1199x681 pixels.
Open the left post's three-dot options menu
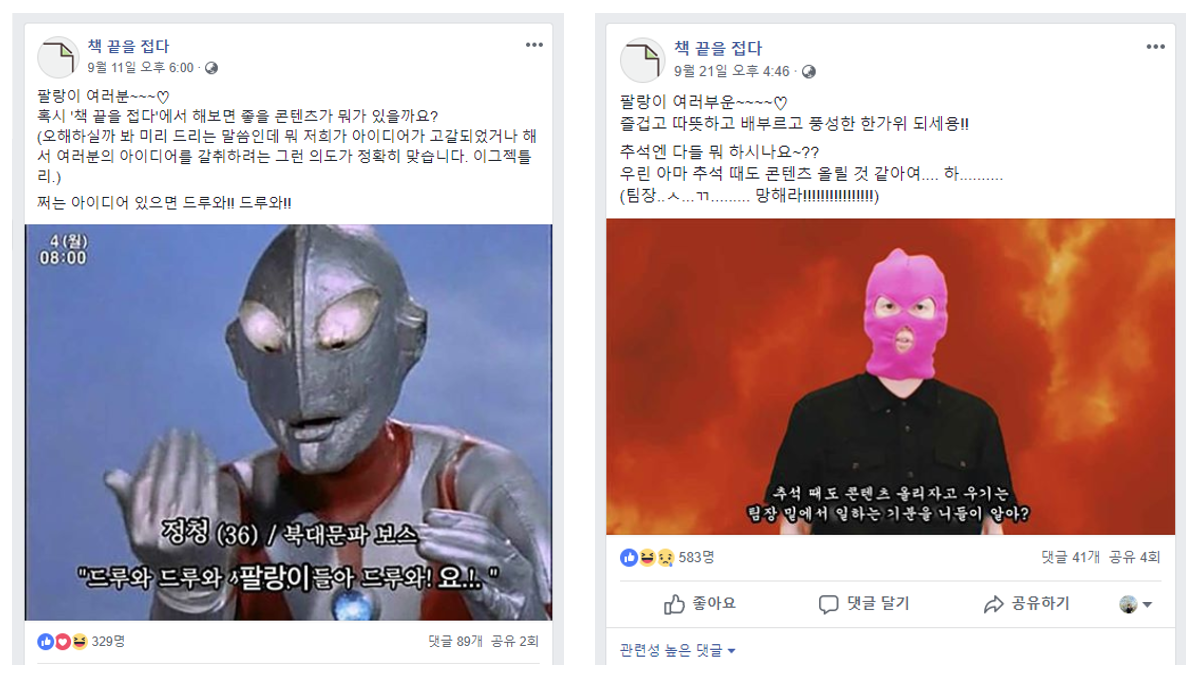click(x=534, y=45)
